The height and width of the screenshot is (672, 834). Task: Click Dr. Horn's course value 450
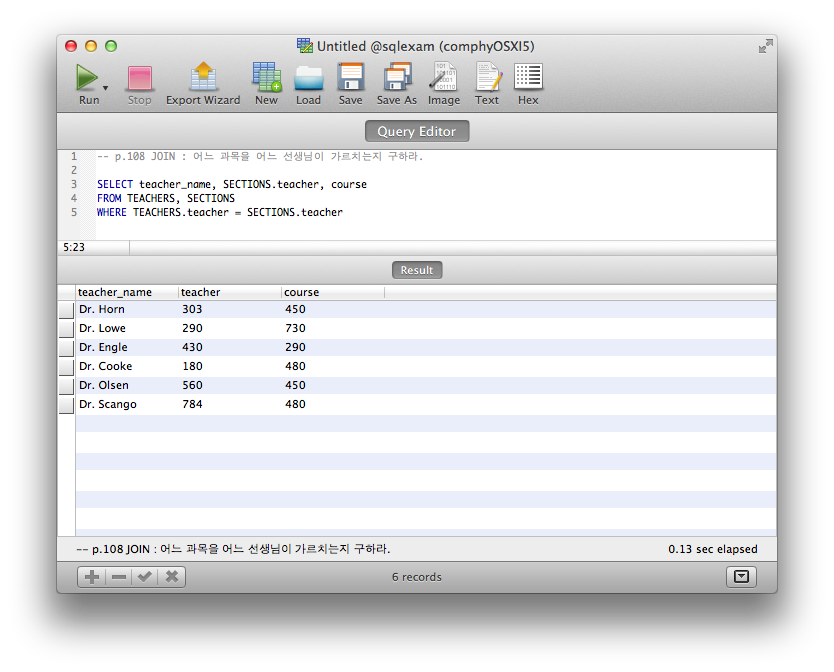pyautogui.click(x=295, y=309)
